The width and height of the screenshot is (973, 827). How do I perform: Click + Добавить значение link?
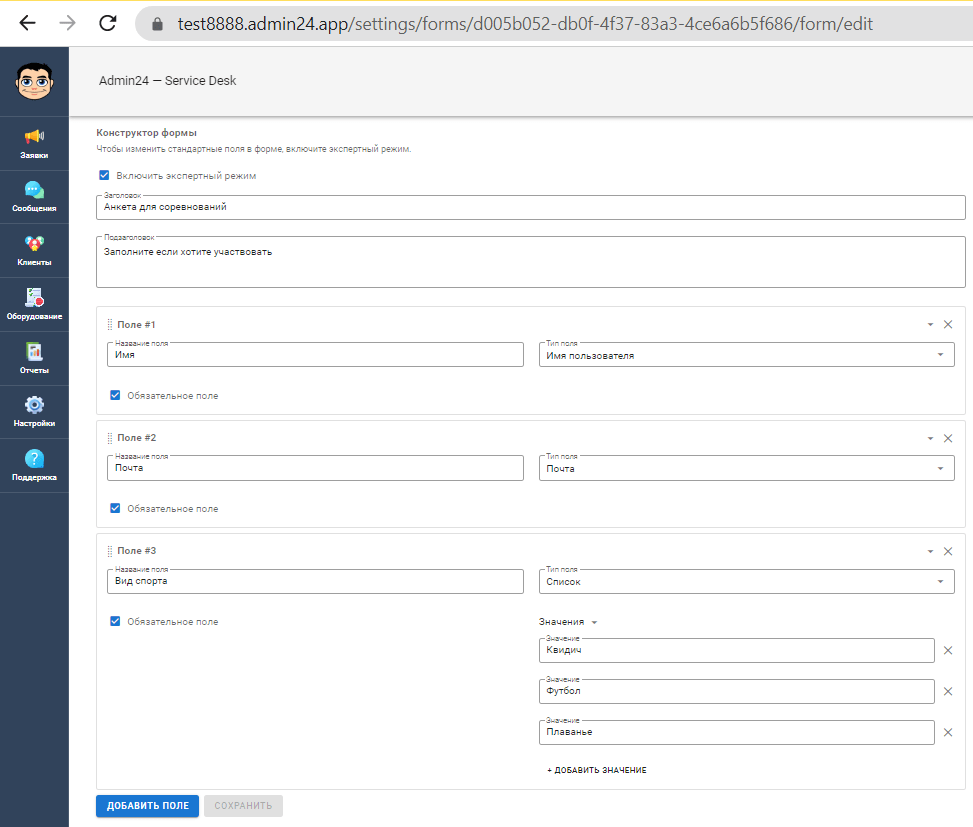[x=597, y=770]
